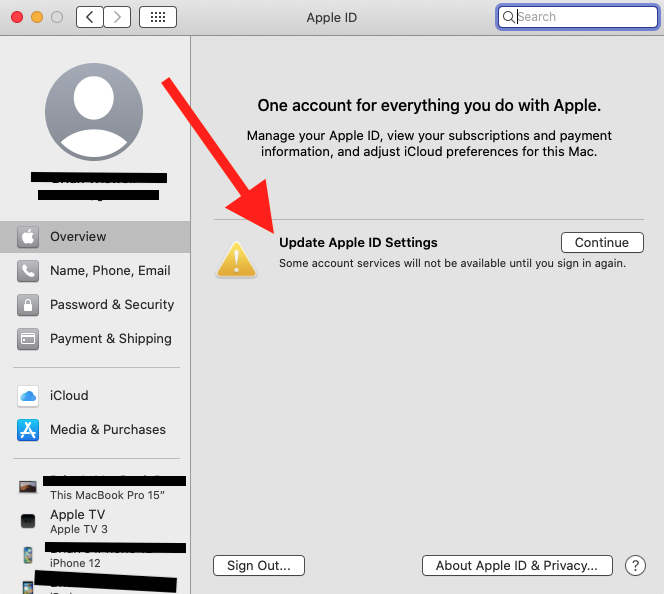The image size is (664, 594).
Task: Click the Apple TV box icon
Action: pyautogui.click(x=28, y=521)
